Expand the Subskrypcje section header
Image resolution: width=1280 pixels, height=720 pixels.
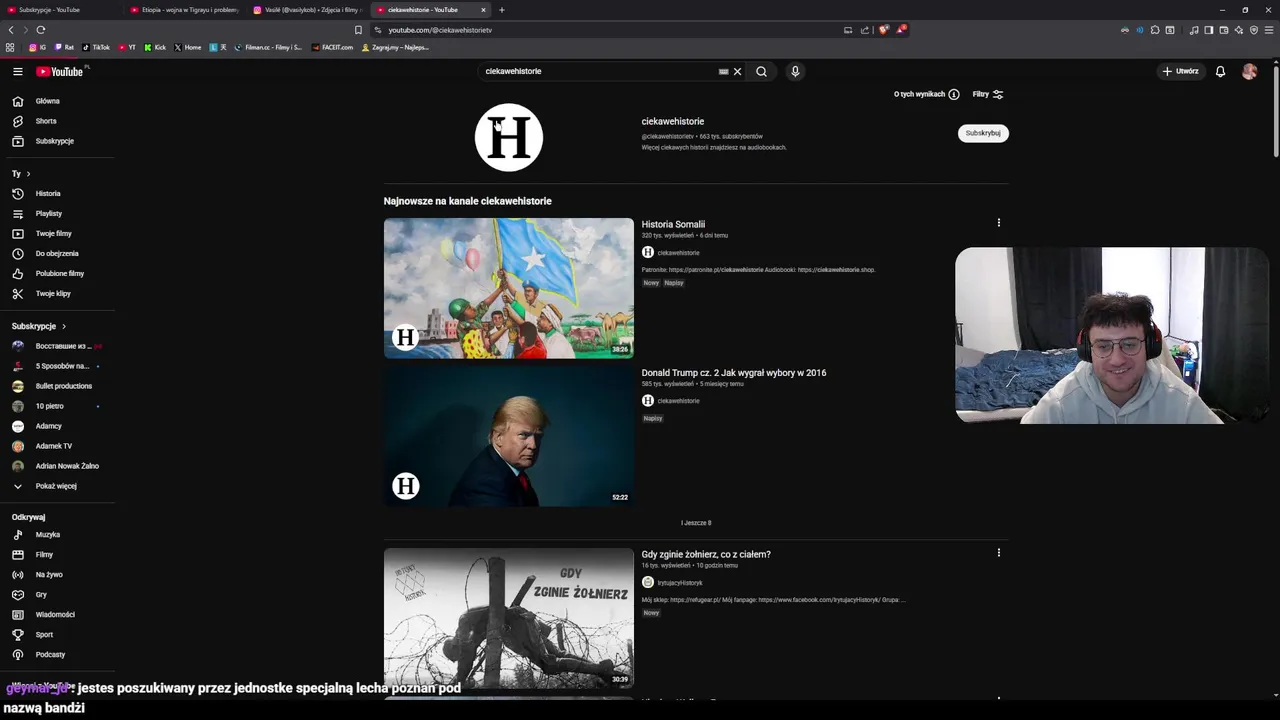click(x=39, y=326)
